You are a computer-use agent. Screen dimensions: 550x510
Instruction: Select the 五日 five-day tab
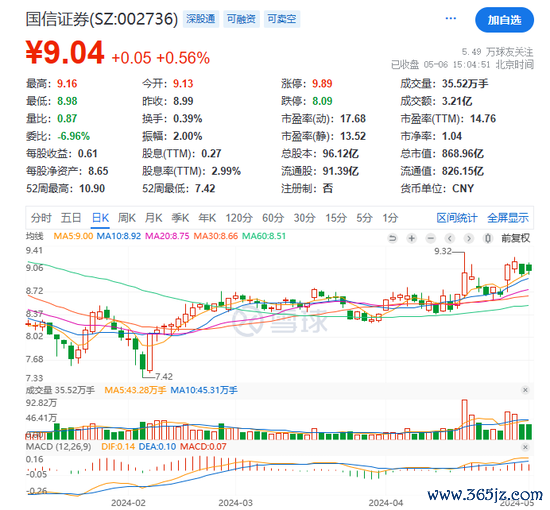click(x=71, y=218)
